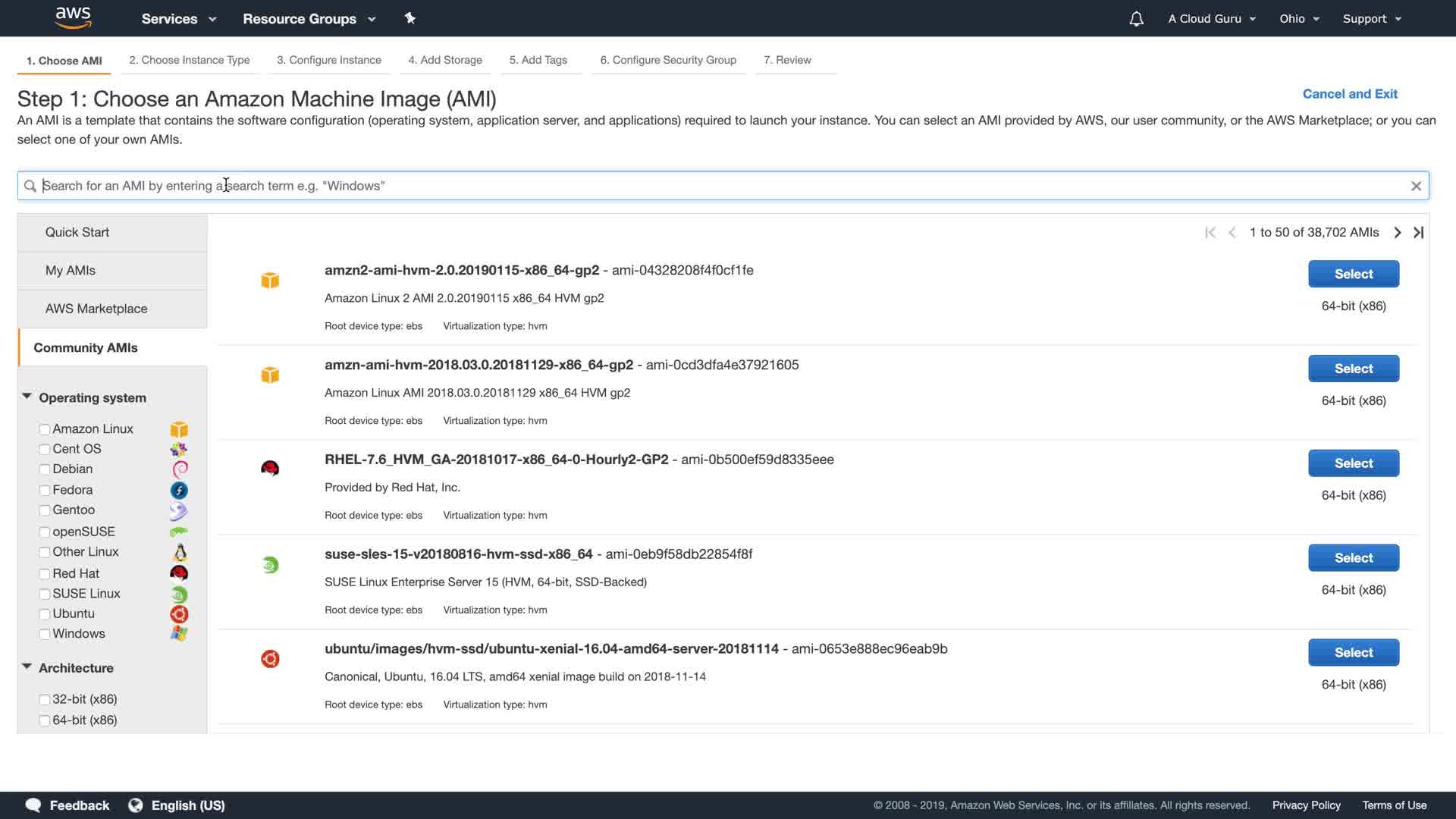Viewport: 1456px width, 819px height.
Task: Tick the 64-bit (x86) architecture checkbox
Action: (x=45, y=720)
